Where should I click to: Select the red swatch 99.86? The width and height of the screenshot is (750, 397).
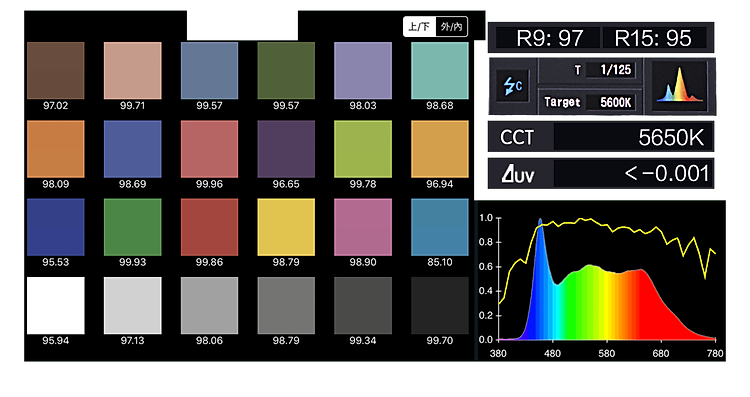[x=210, y=227]
